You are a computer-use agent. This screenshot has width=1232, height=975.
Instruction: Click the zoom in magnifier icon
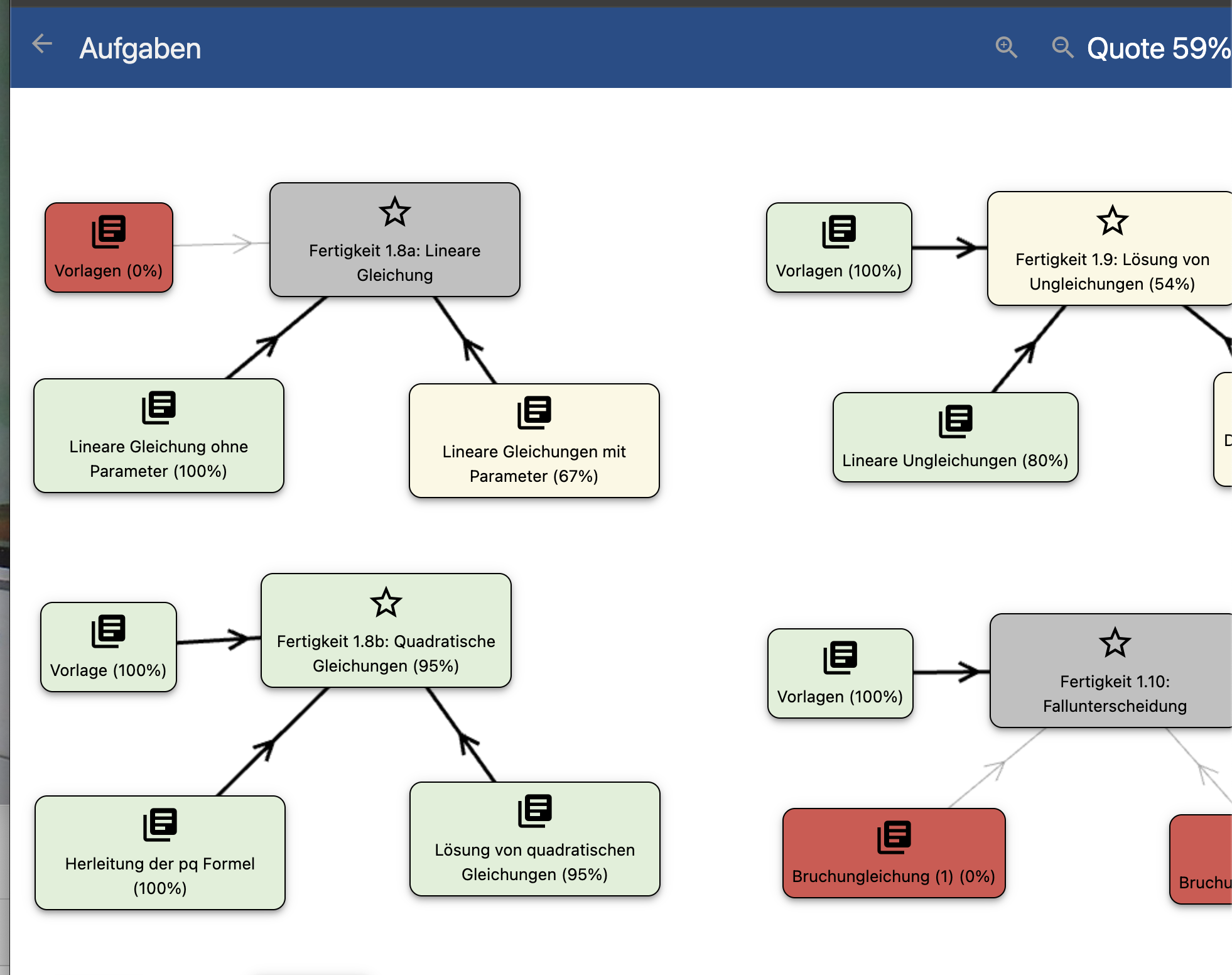click(1006, 47)
